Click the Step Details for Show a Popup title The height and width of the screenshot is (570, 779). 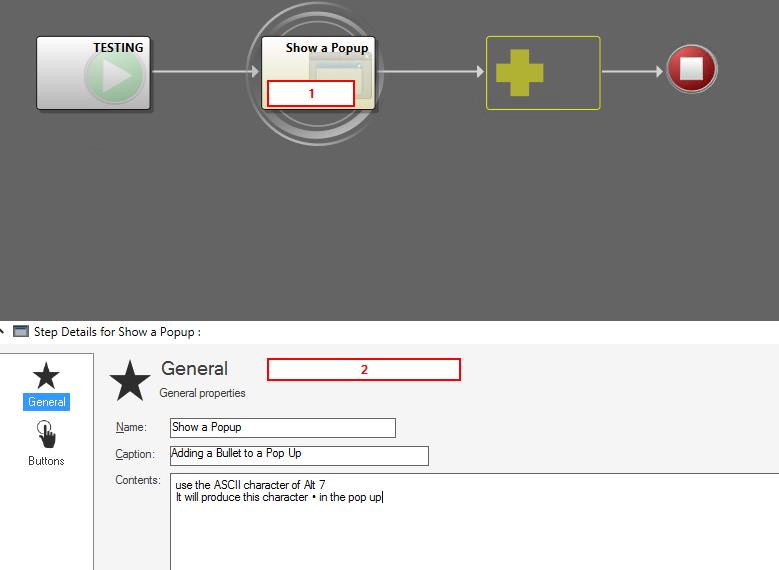tap(117, 332)
